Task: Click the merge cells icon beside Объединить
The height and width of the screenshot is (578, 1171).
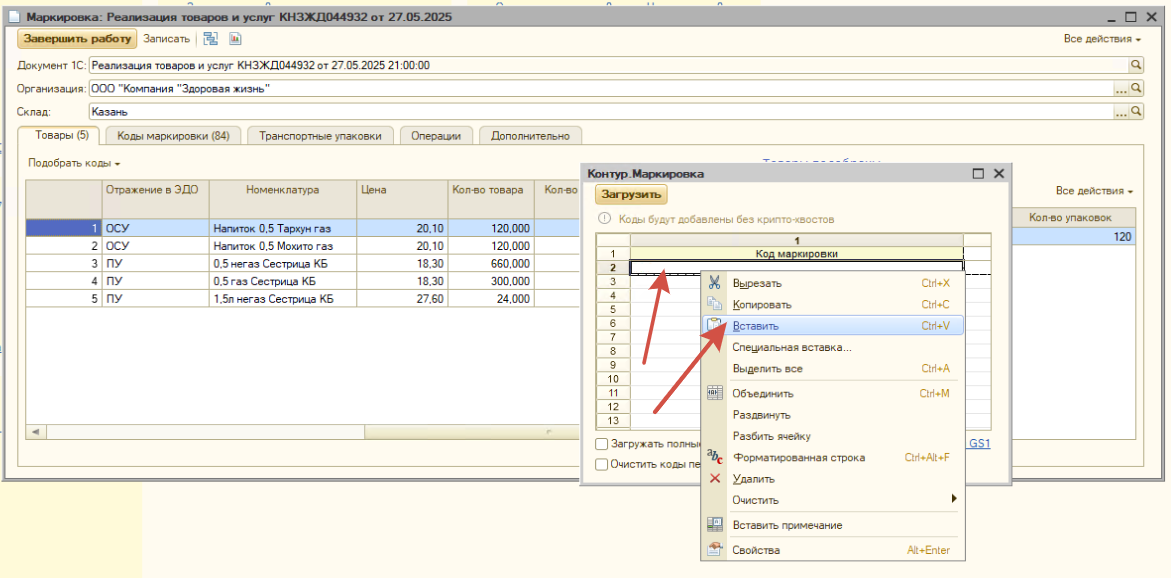Action: click(715, 393)
